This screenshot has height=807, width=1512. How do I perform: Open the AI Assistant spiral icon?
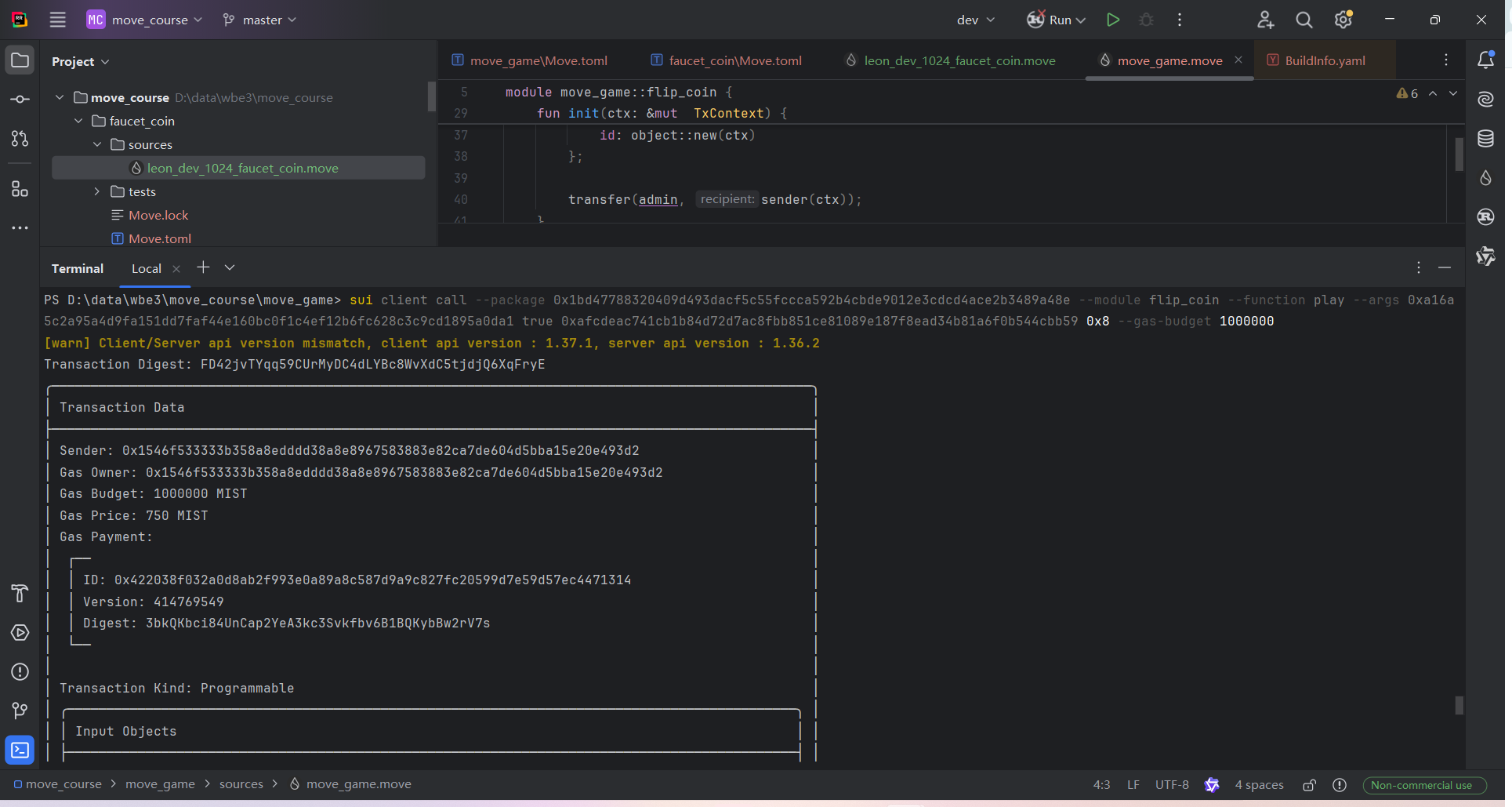tap(1485, 100)
